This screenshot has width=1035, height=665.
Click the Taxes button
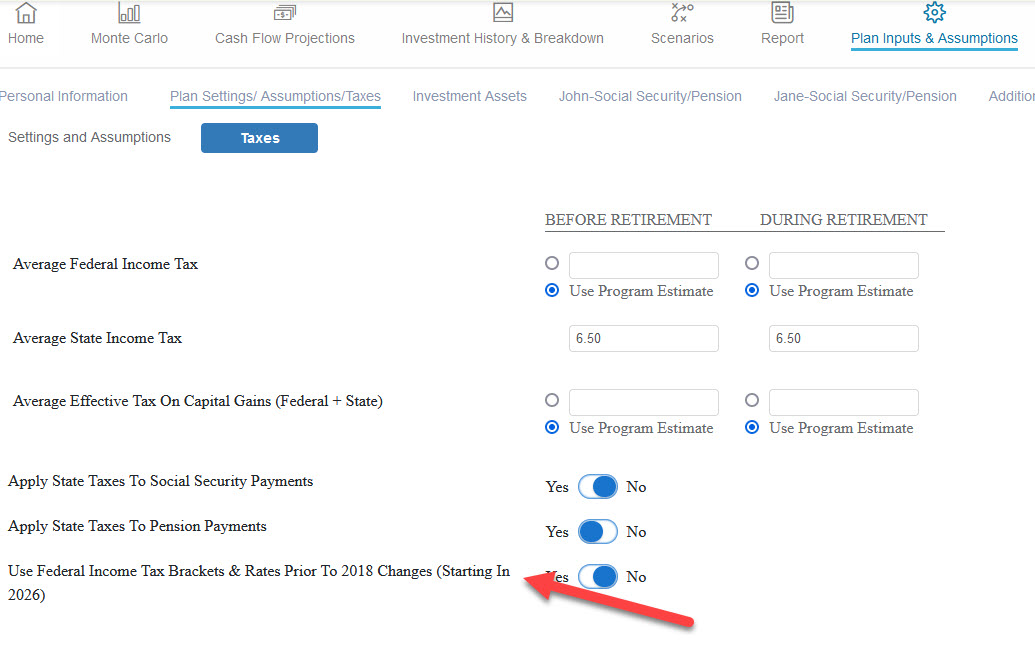point(259,138)
